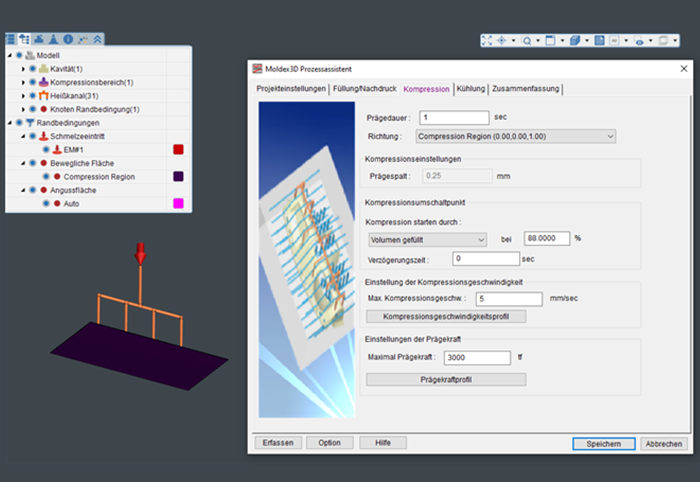Click the mold base icon in panel toolbar

pyautogui.click(x=39, y=39)
